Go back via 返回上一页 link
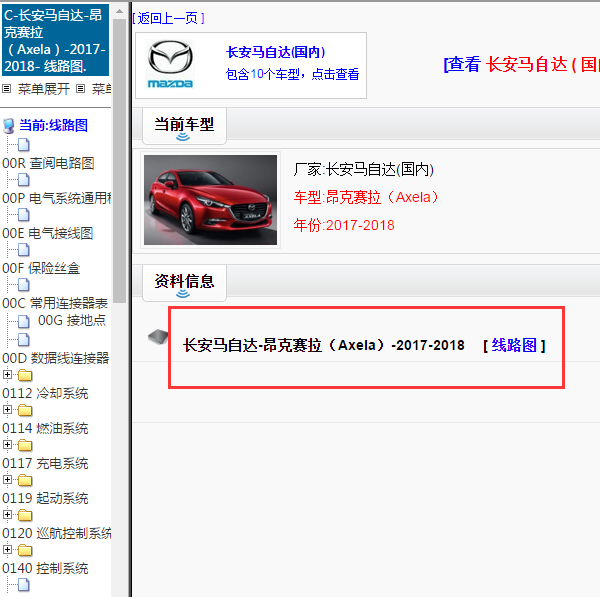The height and width of the screenshot is (597, 600). pos(168,18)
